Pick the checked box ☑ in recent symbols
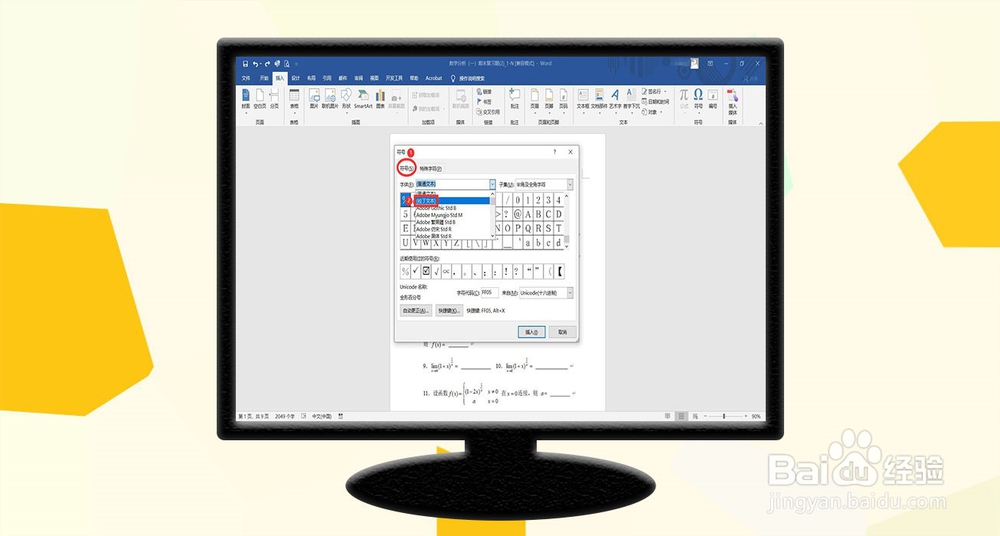Image resolution: width=1000 pixels, height=536 pixels. (x=426, y=271)
